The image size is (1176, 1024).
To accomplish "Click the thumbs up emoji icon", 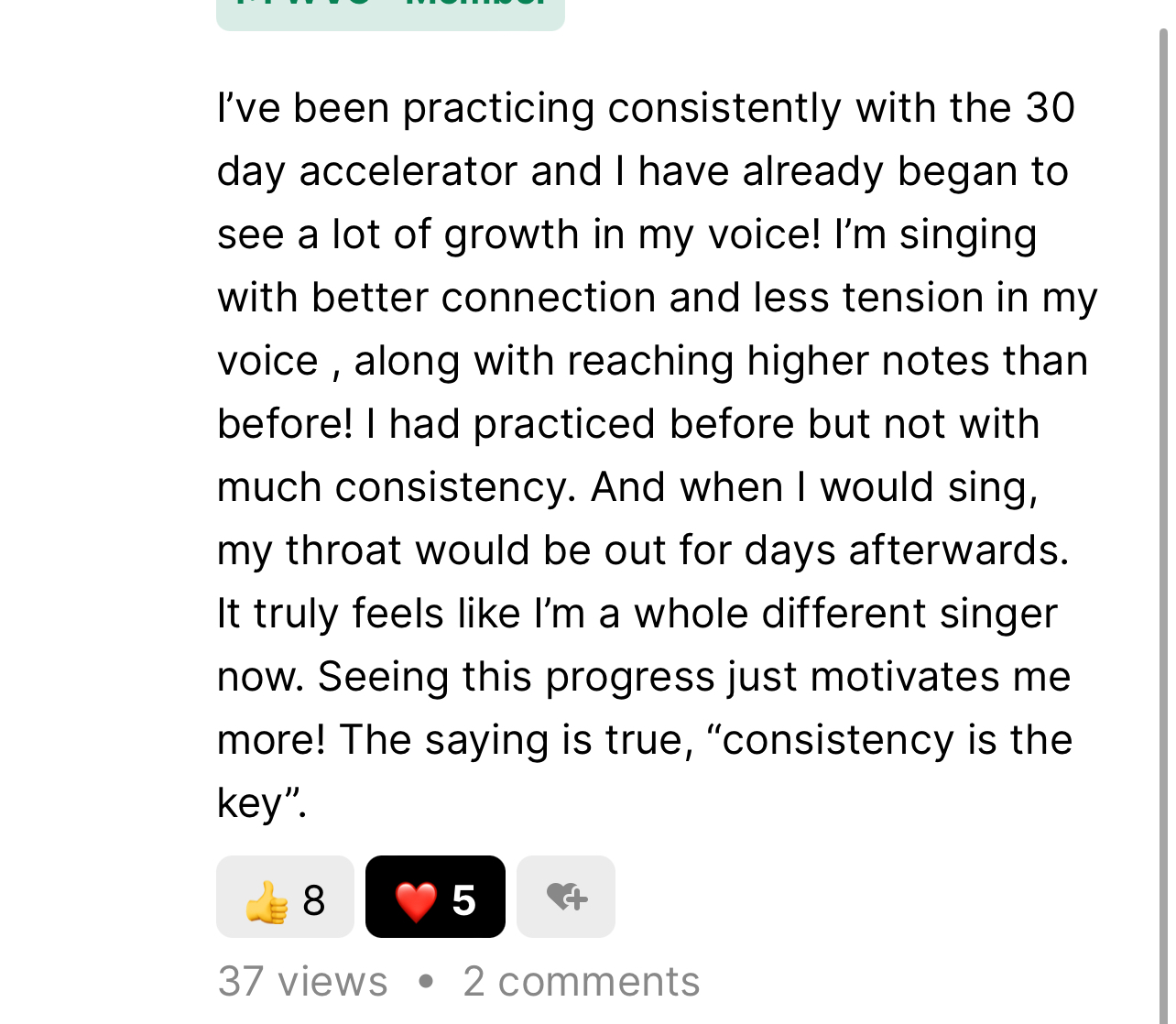I will [x=267, y=901].
